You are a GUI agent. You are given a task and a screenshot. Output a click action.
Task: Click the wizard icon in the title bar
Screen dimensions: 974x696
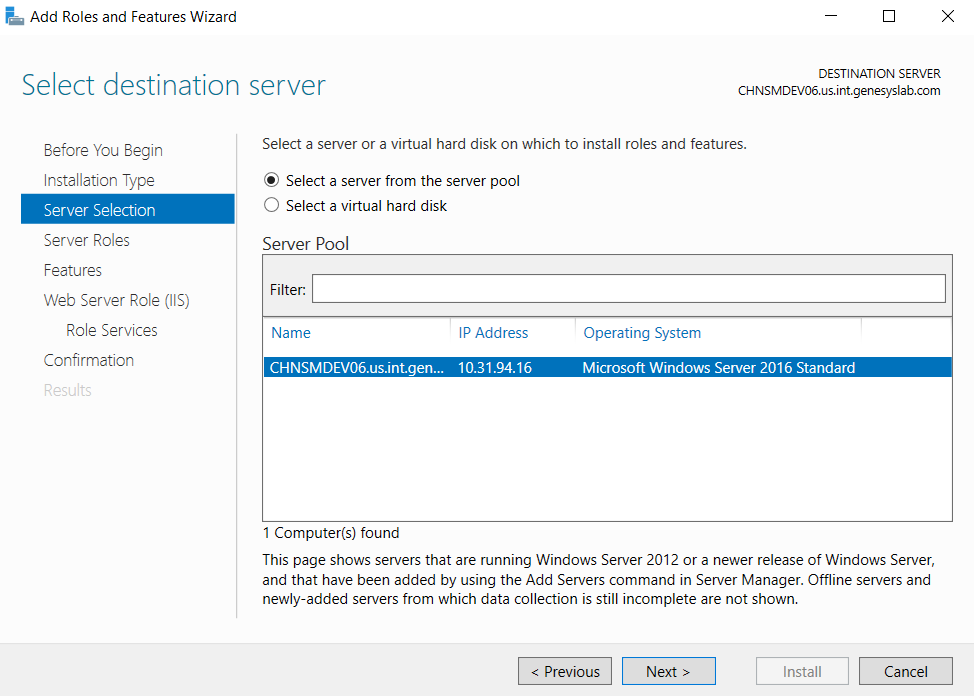pyautogui.click(x=15, y=17)
